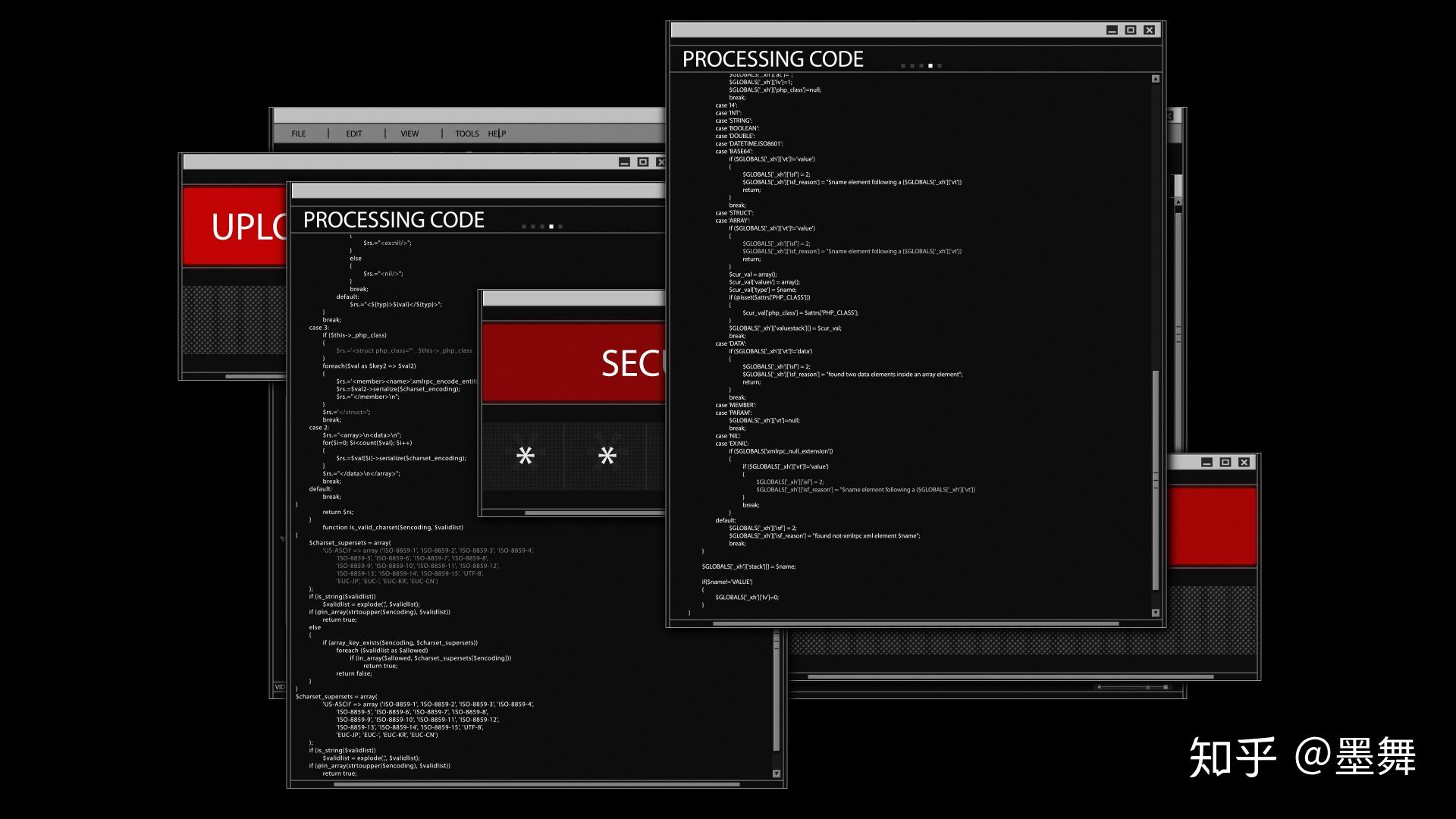Click scroll-down arrow in left code window

tap(777, 773)
